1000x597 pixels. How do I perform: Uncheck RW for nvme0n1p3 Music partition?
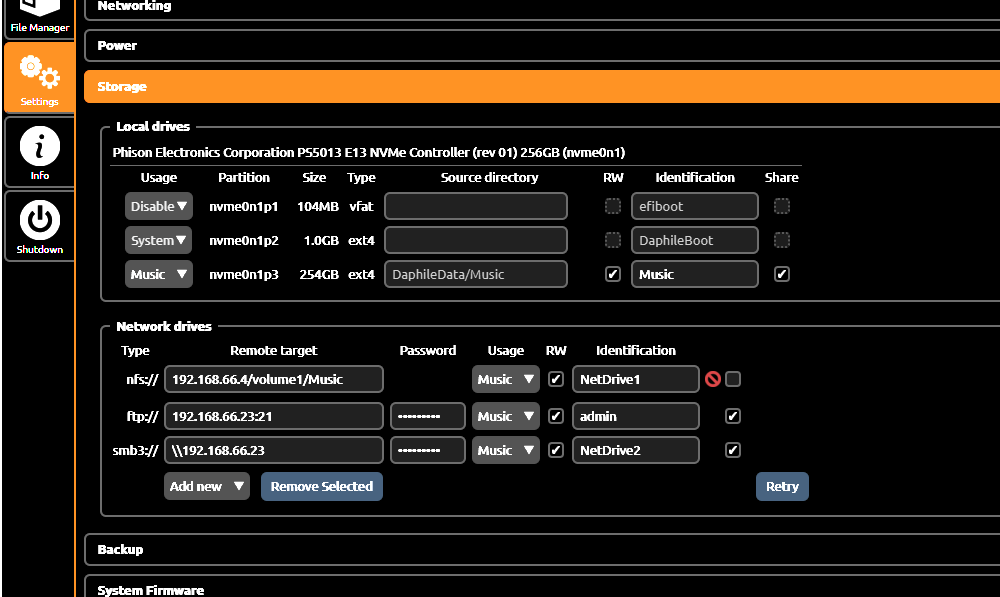(x=613, y=274)
